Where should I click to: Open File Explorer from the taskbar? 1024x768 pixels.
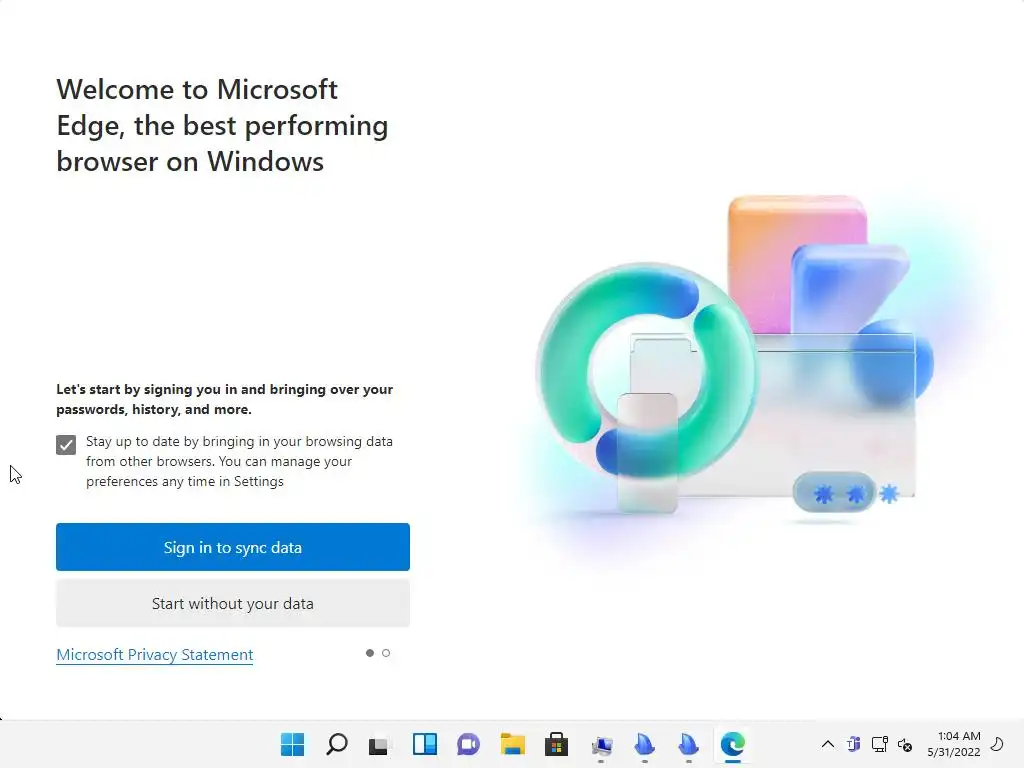point(513,744)
